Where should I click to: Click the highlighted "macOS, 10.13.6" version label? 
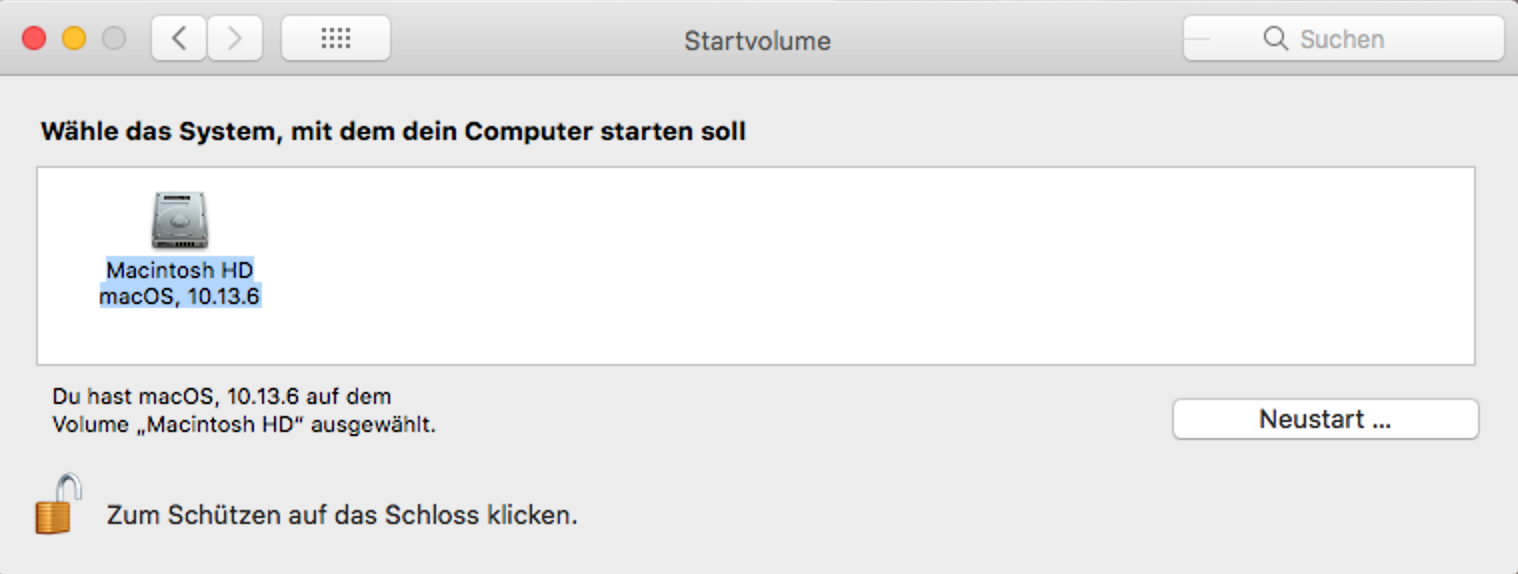coord(180,296)
